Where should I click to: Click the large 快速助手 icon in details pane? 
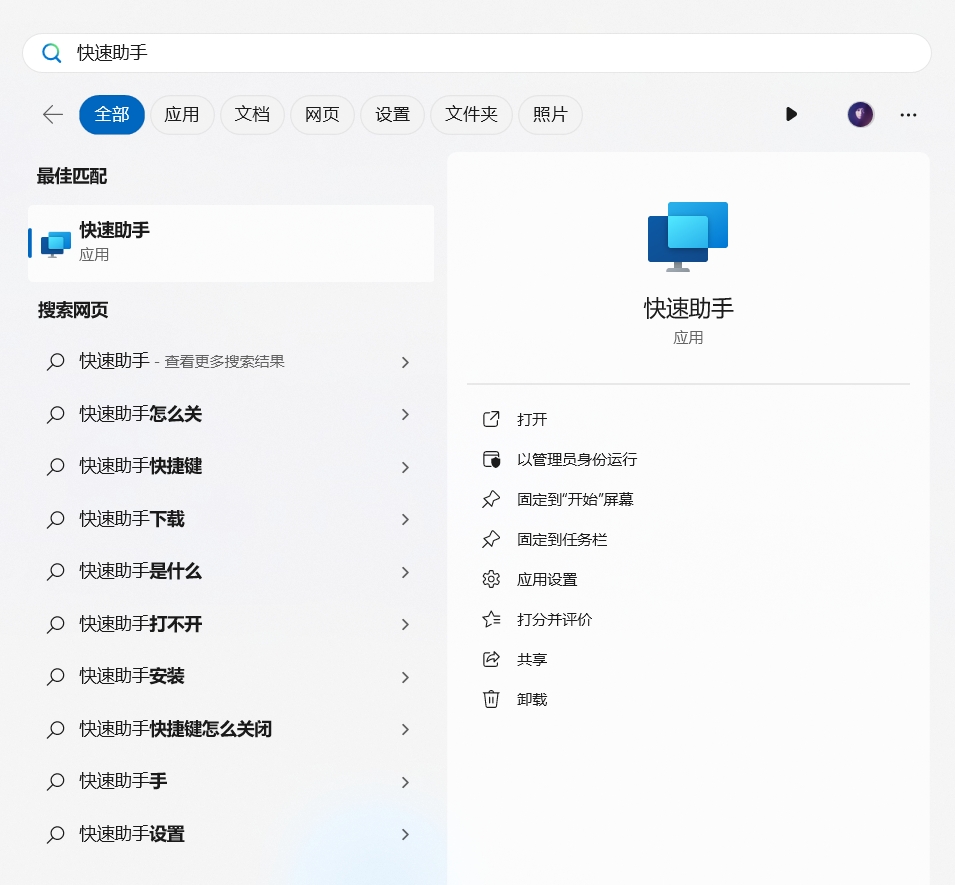point(688,237)
